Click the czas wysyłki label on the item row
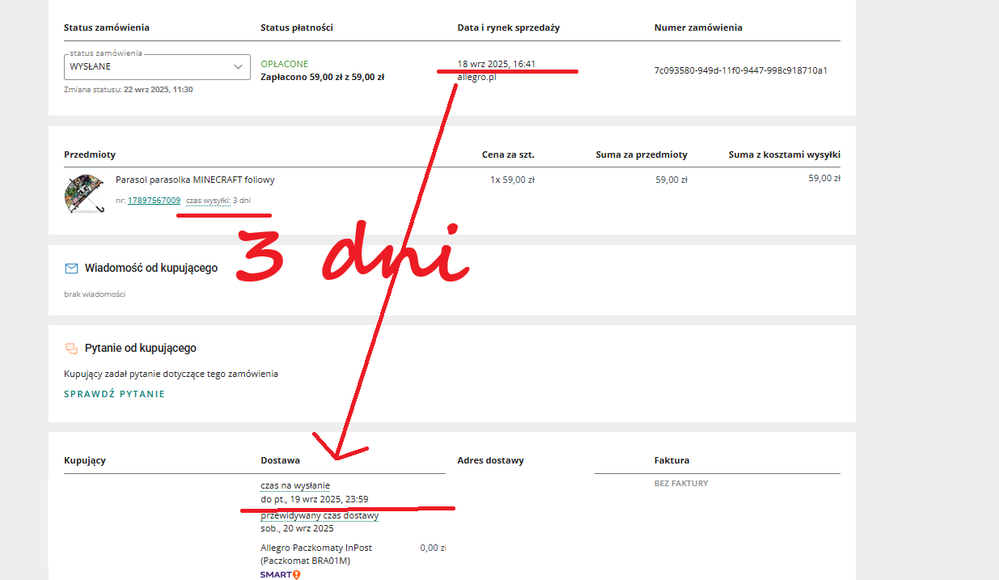 207,201
